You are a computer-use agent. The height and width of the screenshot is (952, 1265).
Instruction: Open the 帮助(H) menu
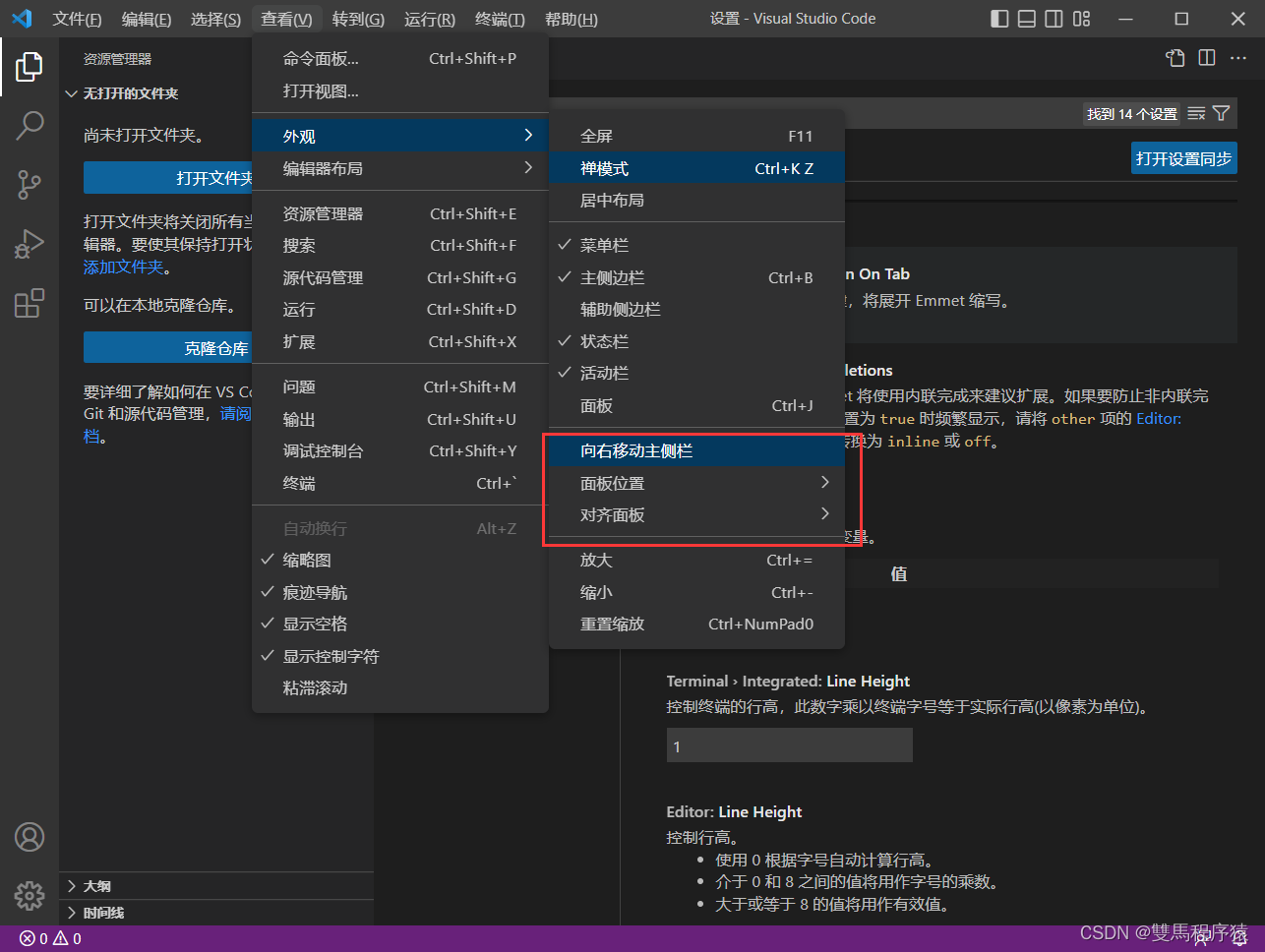pos(571,19)
